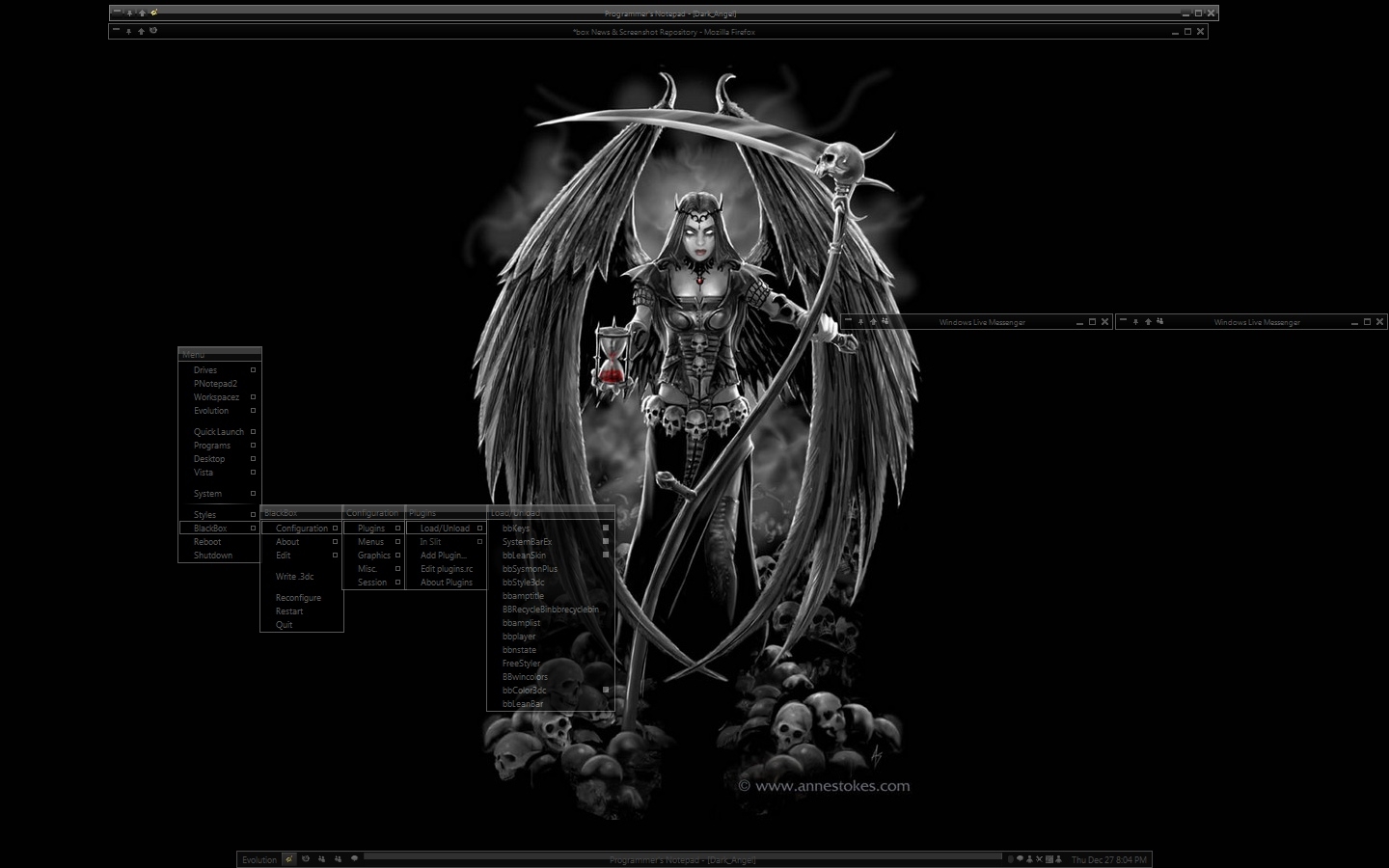
Task: Select Add Plugin... in Plugins menu
Action: 446,556
